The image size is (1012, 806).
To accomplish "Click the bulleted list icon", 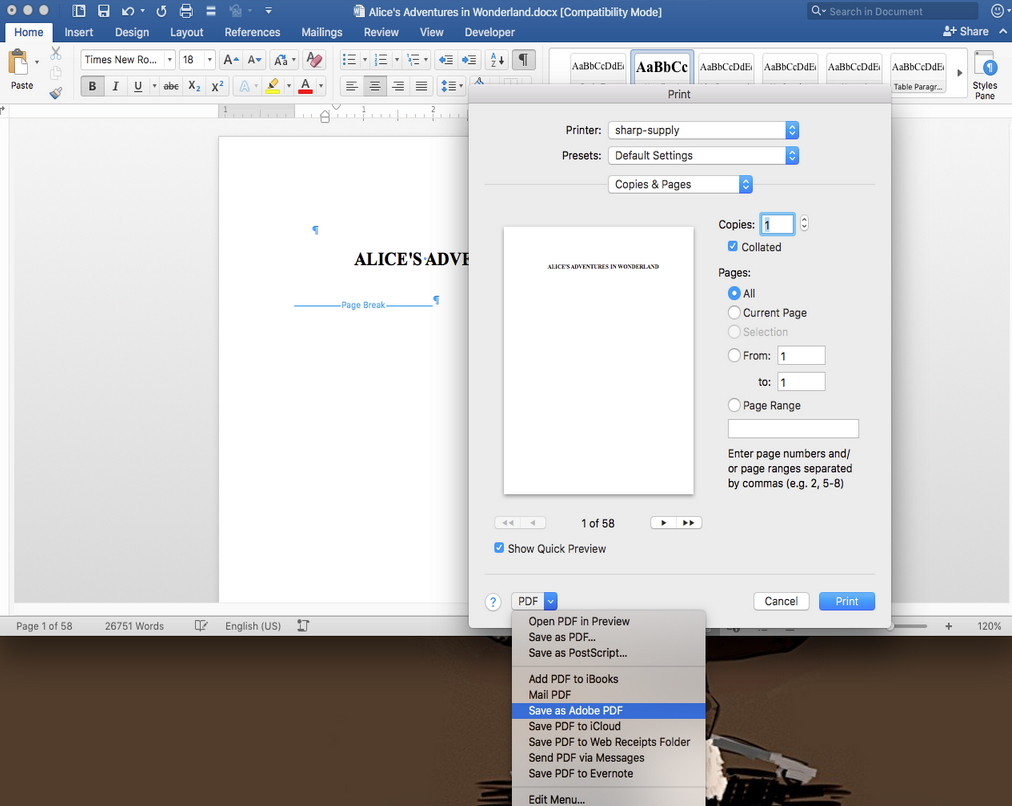I will 349,60.
